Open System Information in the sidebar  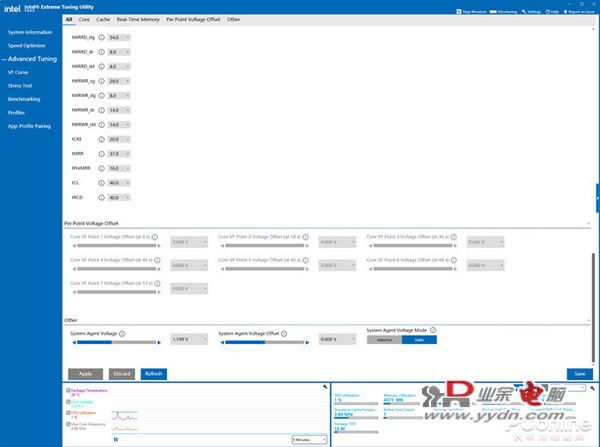click(30, 33)
